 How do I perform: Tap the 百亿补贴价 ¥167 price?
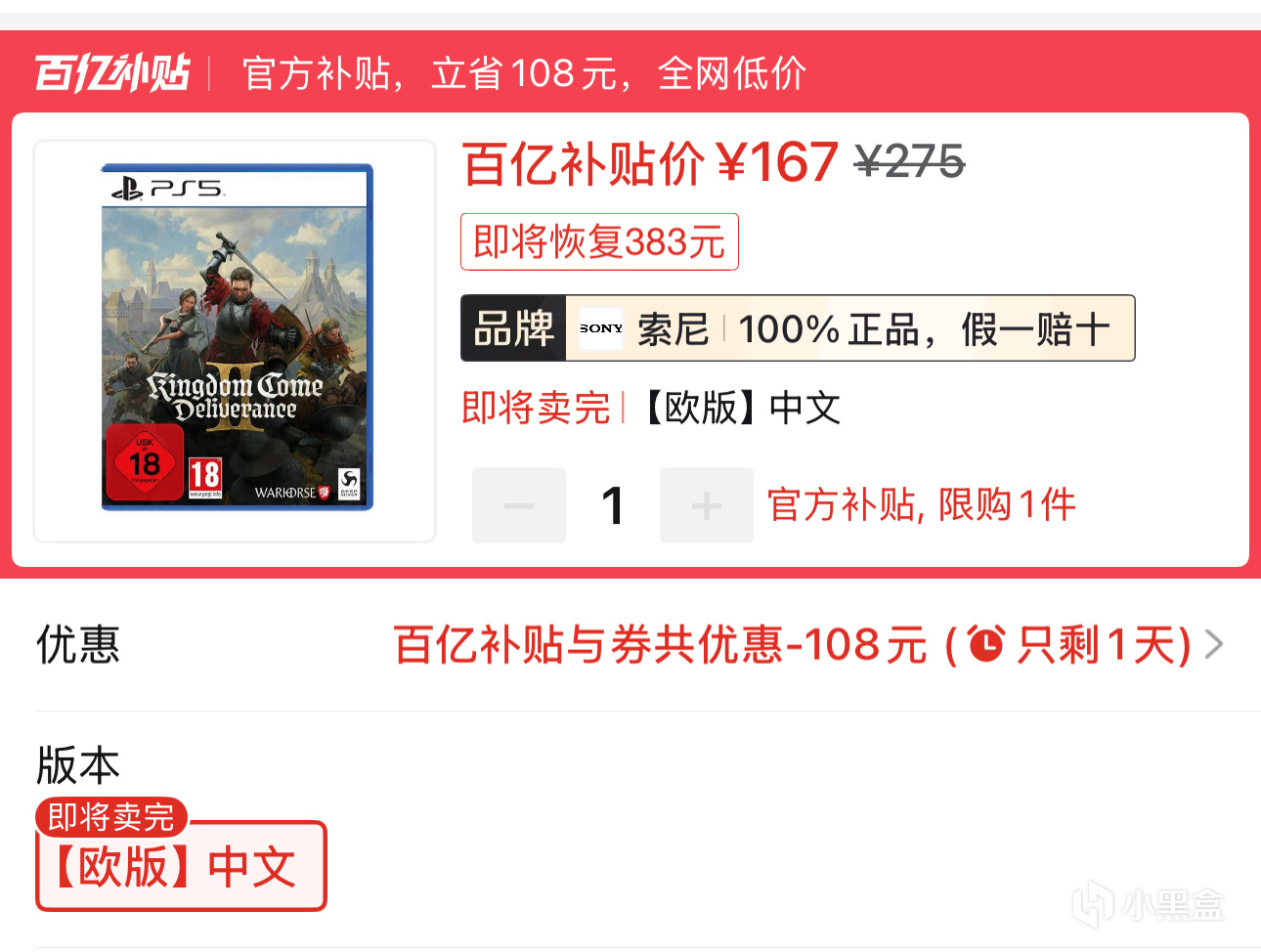650,163
